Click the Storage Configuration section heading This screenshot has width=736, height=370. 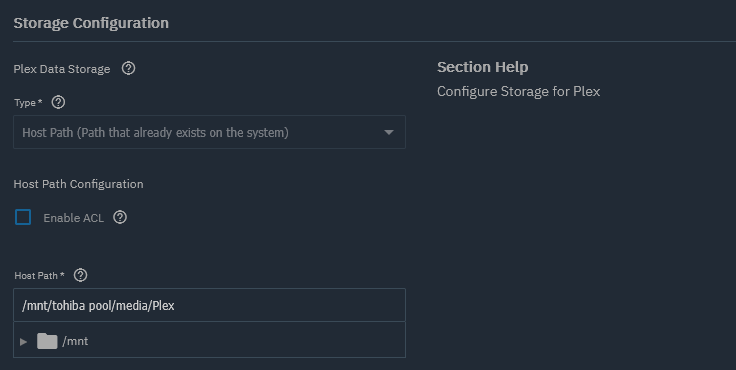[91, 23]
